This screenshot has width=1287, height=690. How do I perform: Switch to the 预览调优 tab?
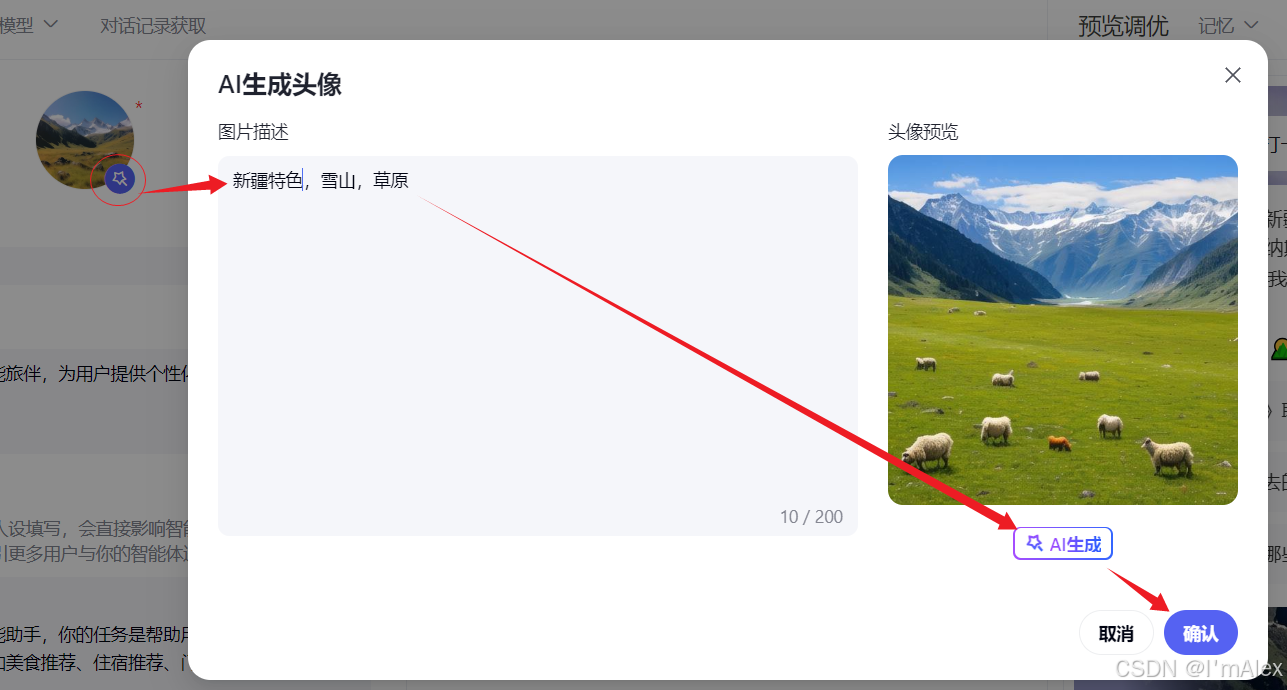[1123, 25]
